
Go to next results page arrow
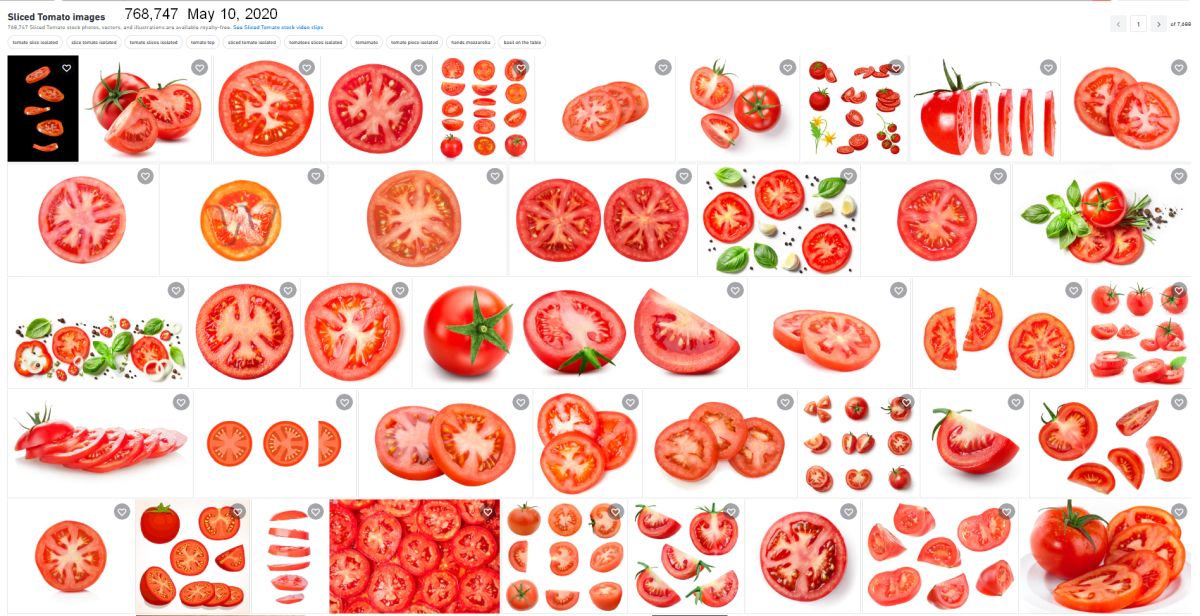click(1158, 24)
